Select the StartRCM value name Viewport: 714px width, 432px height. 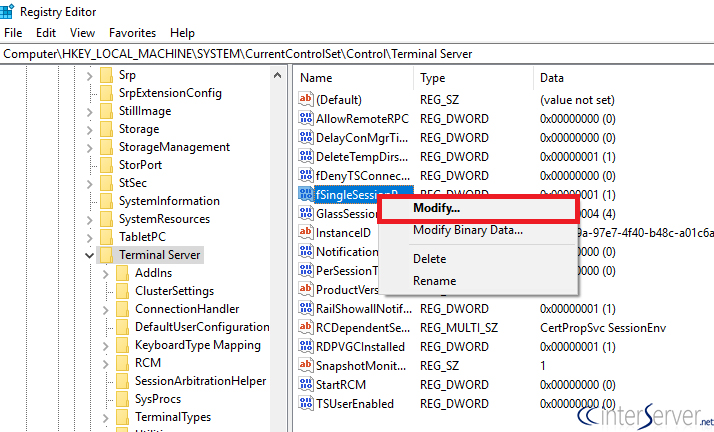[x=341, y=385]
